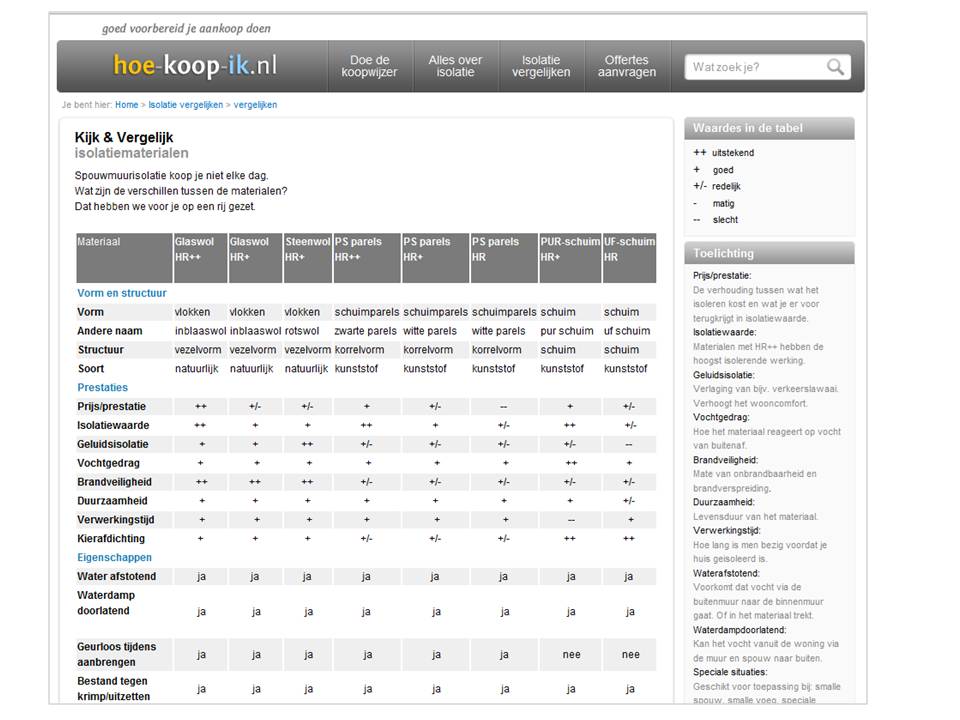Click the 'nee' value under PUR-schuim HR+
960x720 pixels.
pos(571,654)
